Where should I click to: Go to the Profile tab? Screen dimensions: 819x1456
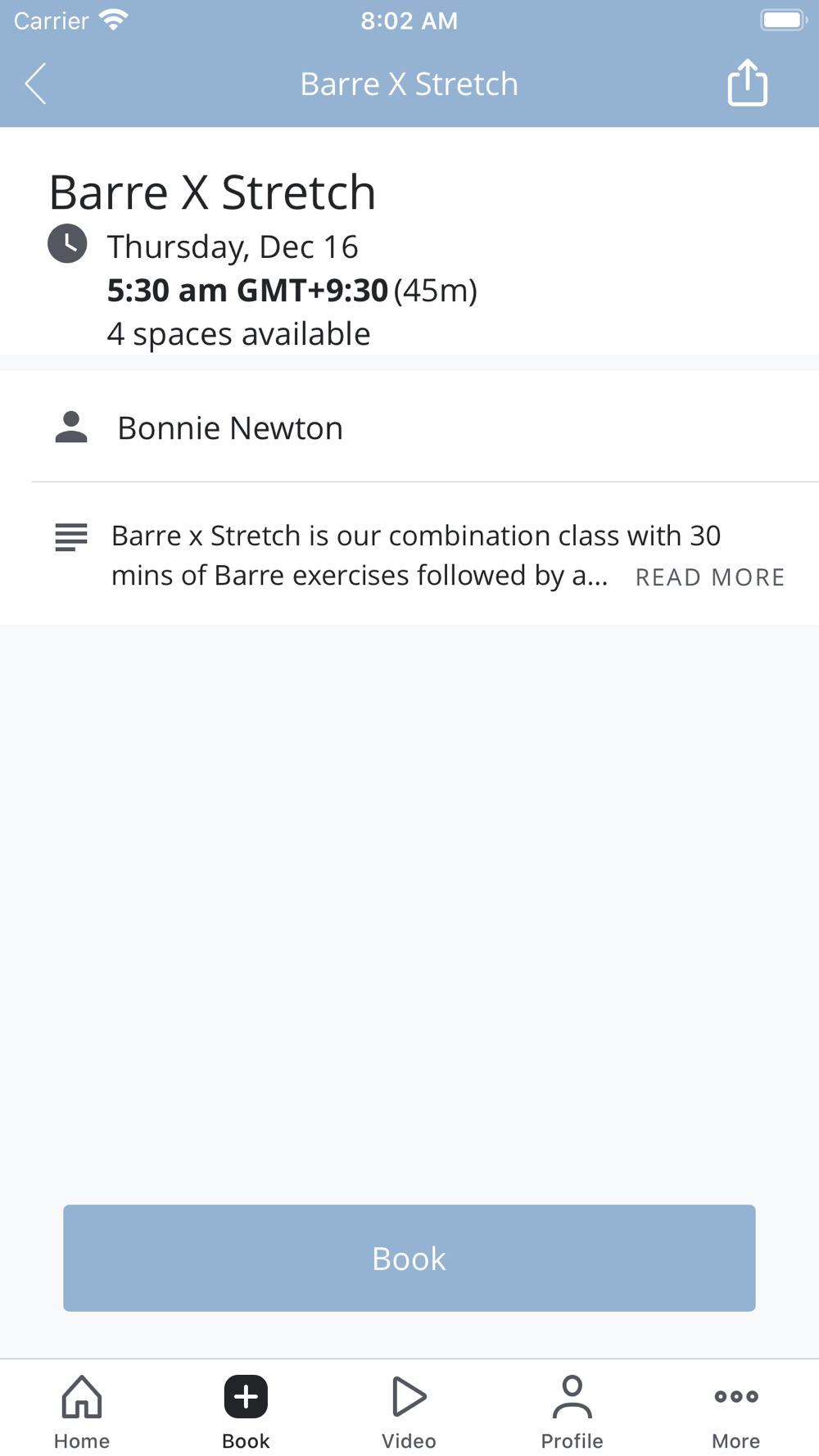click(572, 1412)
